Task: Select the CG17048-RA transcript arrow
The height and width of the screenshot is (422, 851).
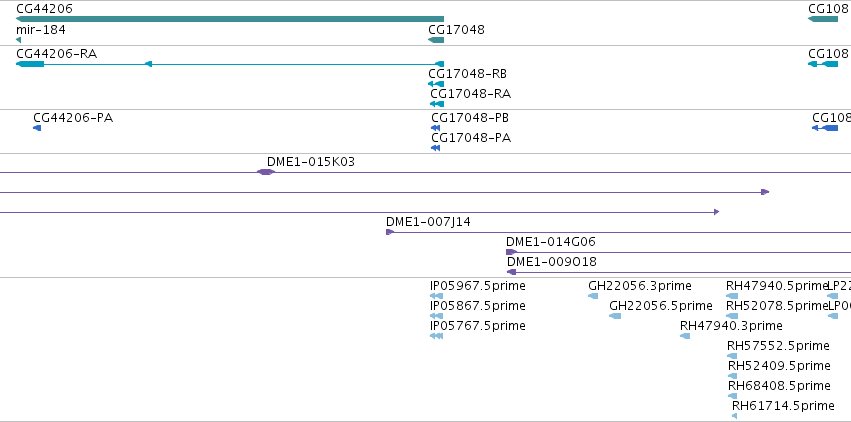Action: (x=437, y=104)
